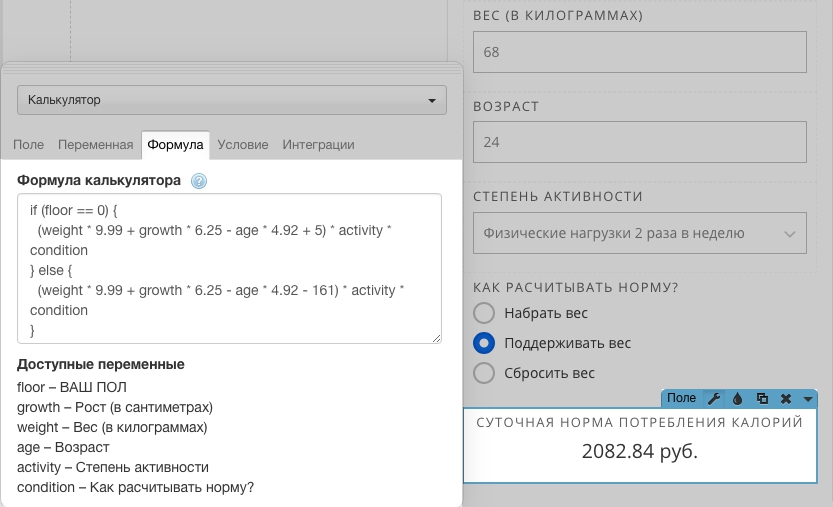This screenshot has width=833, height=507.
Task: Click the weight input field showing 68
Action: tap(640, 52)
